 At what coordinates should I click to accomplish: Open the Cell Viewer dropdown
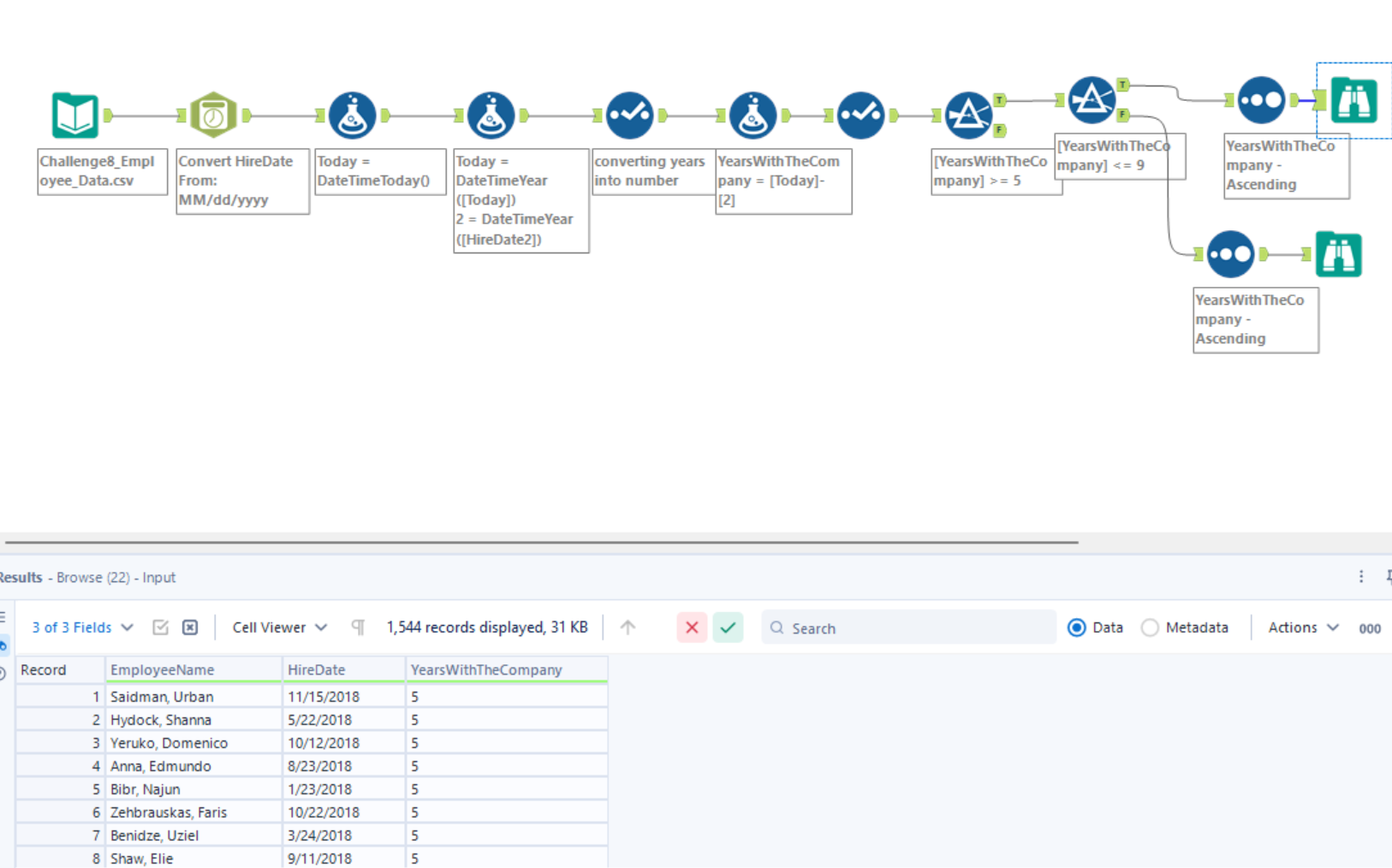[279, 627]
